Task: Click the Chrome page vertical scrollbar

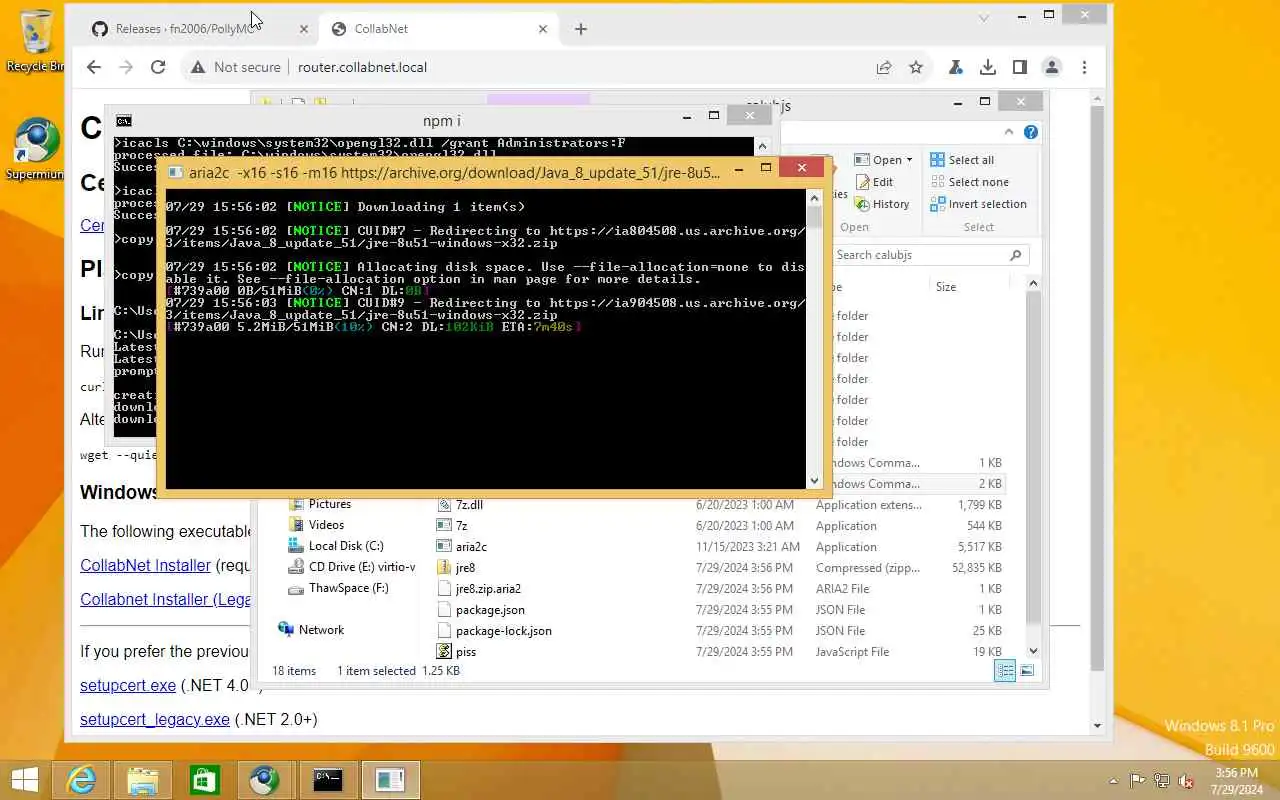Action: coord(1097,412)
